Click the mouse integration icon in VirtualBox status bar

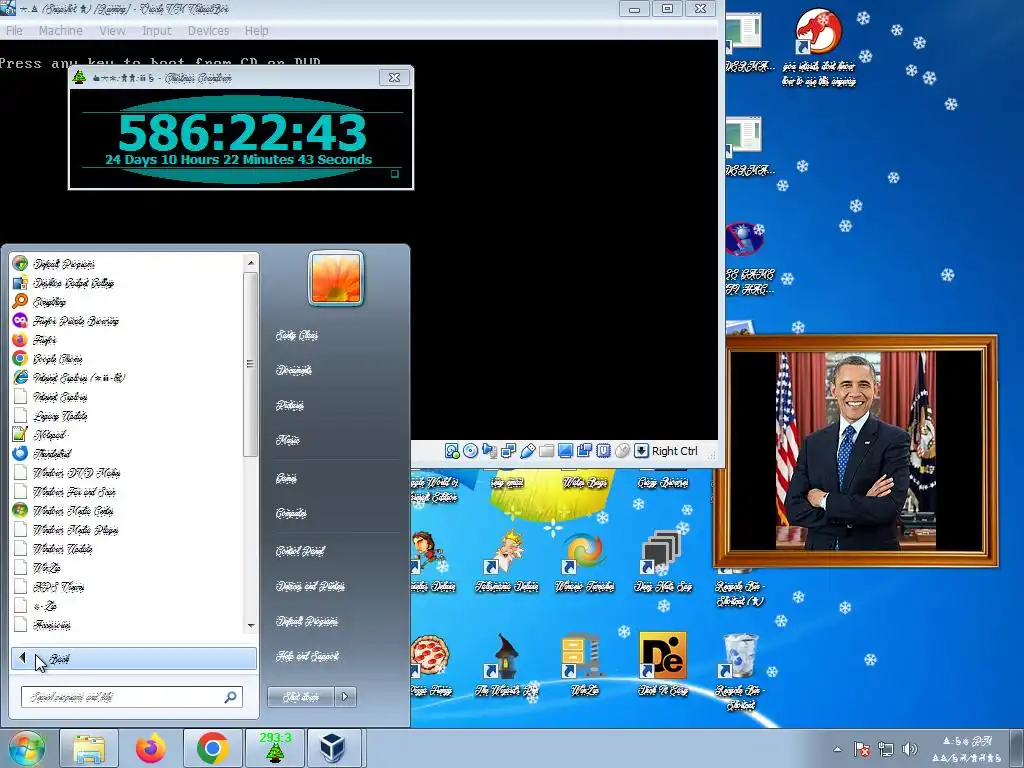[622, 451]
